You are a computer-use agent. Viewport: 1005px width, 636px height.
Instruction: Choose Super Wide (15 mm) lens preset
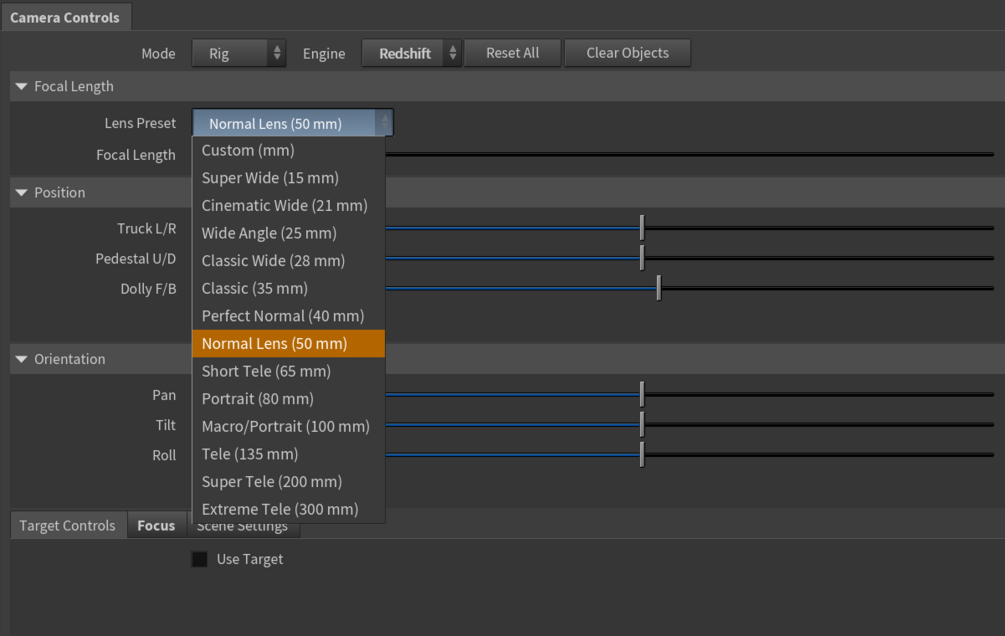[x=270, y=178]
